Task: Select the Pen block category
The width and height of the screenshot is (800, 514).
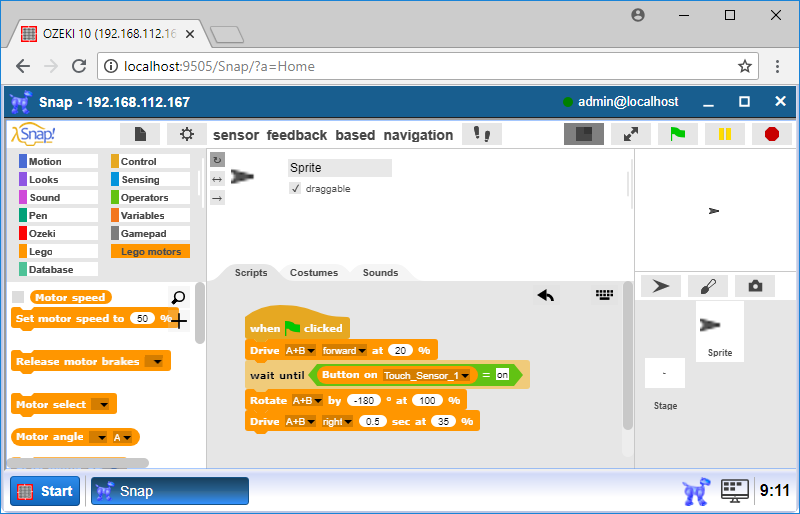Action: (58, 215)
